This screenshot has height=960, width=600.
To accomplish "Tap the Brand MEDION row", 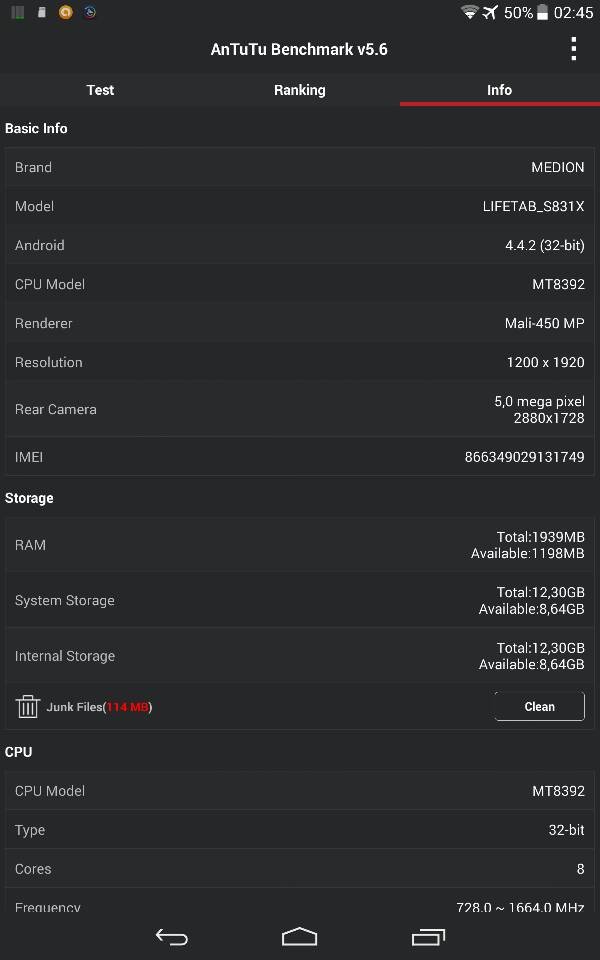I will click(299, 167).
